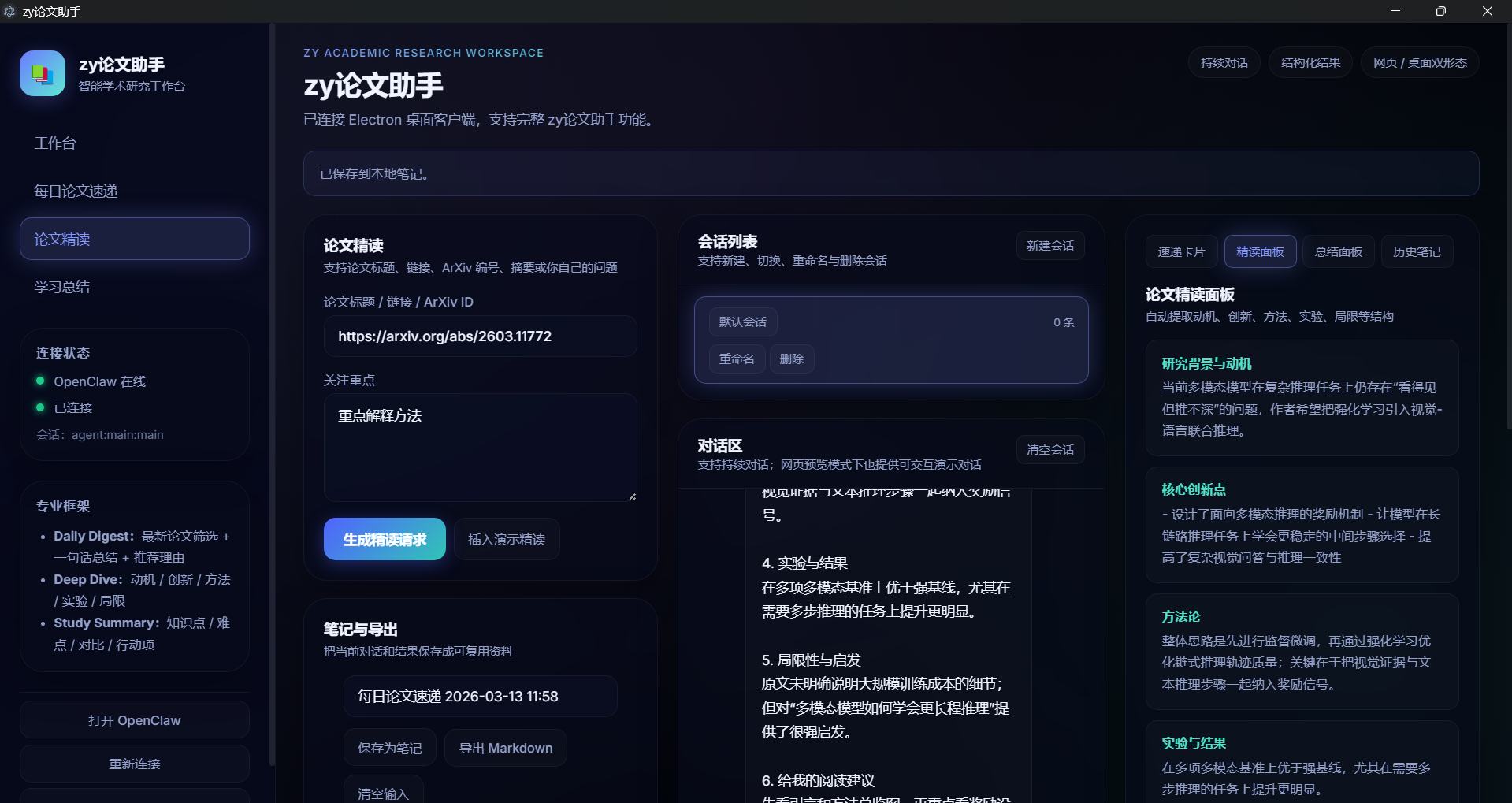Open the 每日论文速递 sidebar page

[x=135, y=191]
